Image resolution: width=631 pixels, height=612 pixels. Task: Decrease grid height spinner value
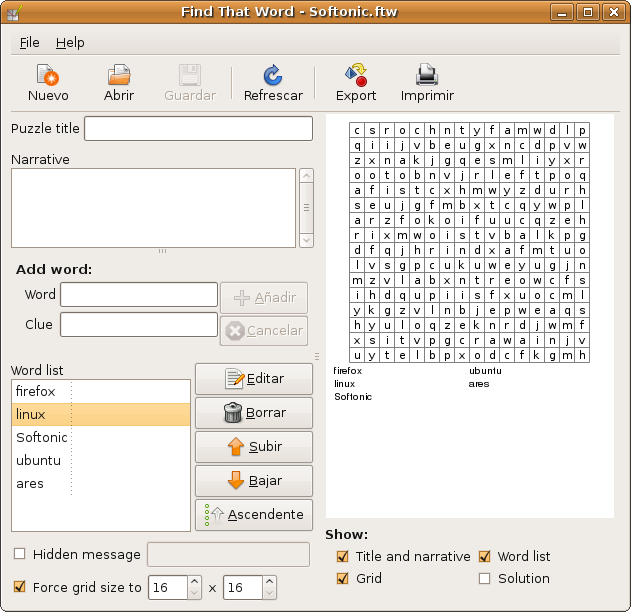[x=268, y=593]
